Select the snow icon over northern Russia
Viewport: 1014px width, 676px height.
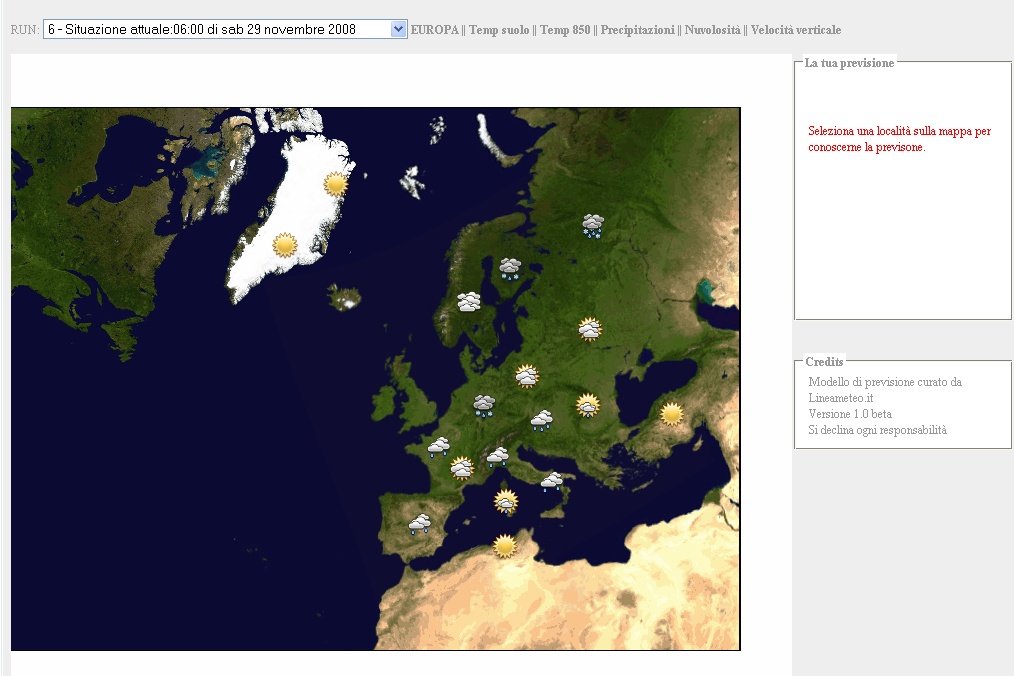(593, 226)
